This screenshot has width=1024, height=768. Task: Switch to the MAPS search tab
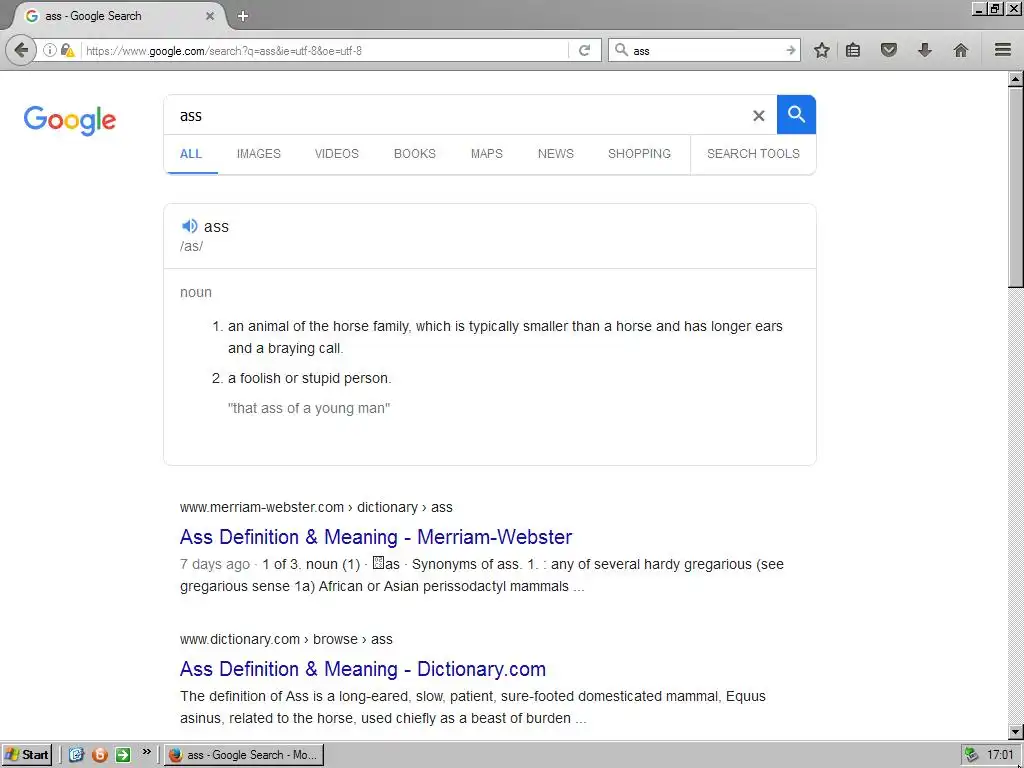[x=487, y=154]
